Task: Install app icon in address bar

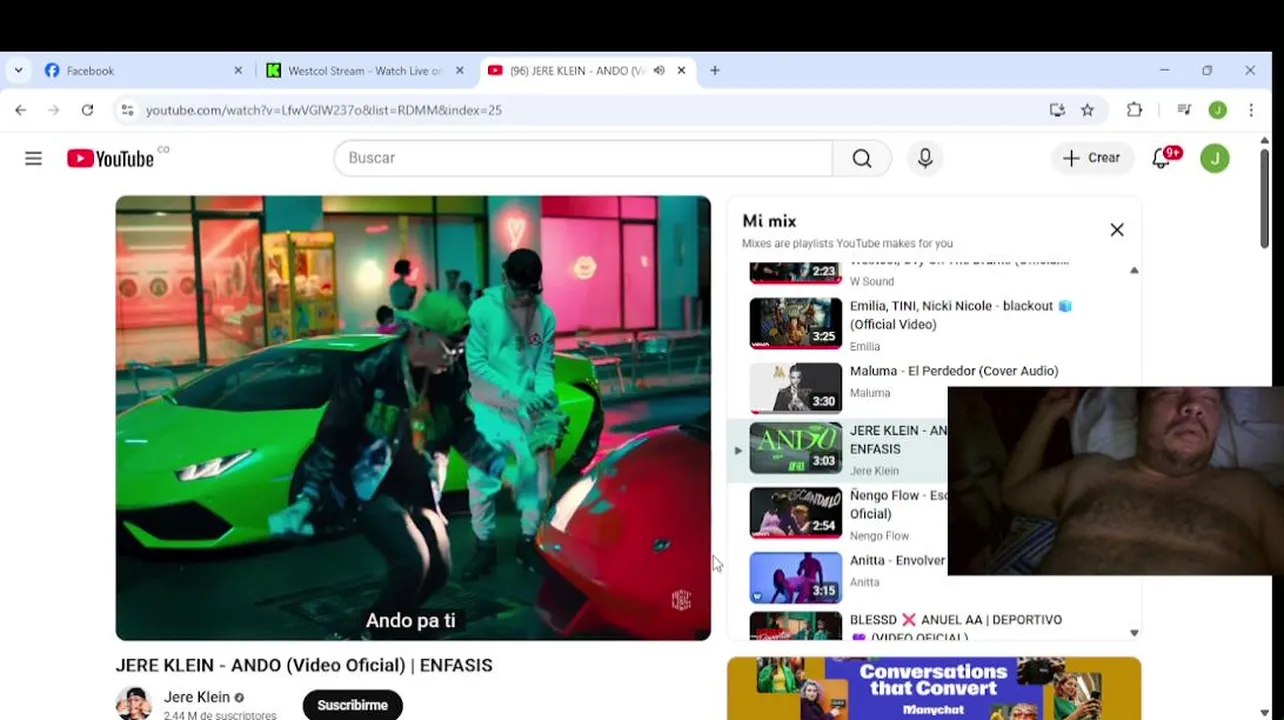Action: (1057, 110)
